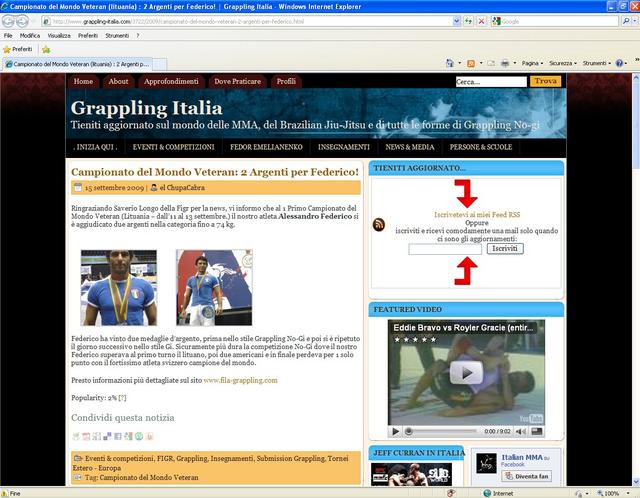
Task: Open the www.fila-grappling.com link
Action: [240, 380]
